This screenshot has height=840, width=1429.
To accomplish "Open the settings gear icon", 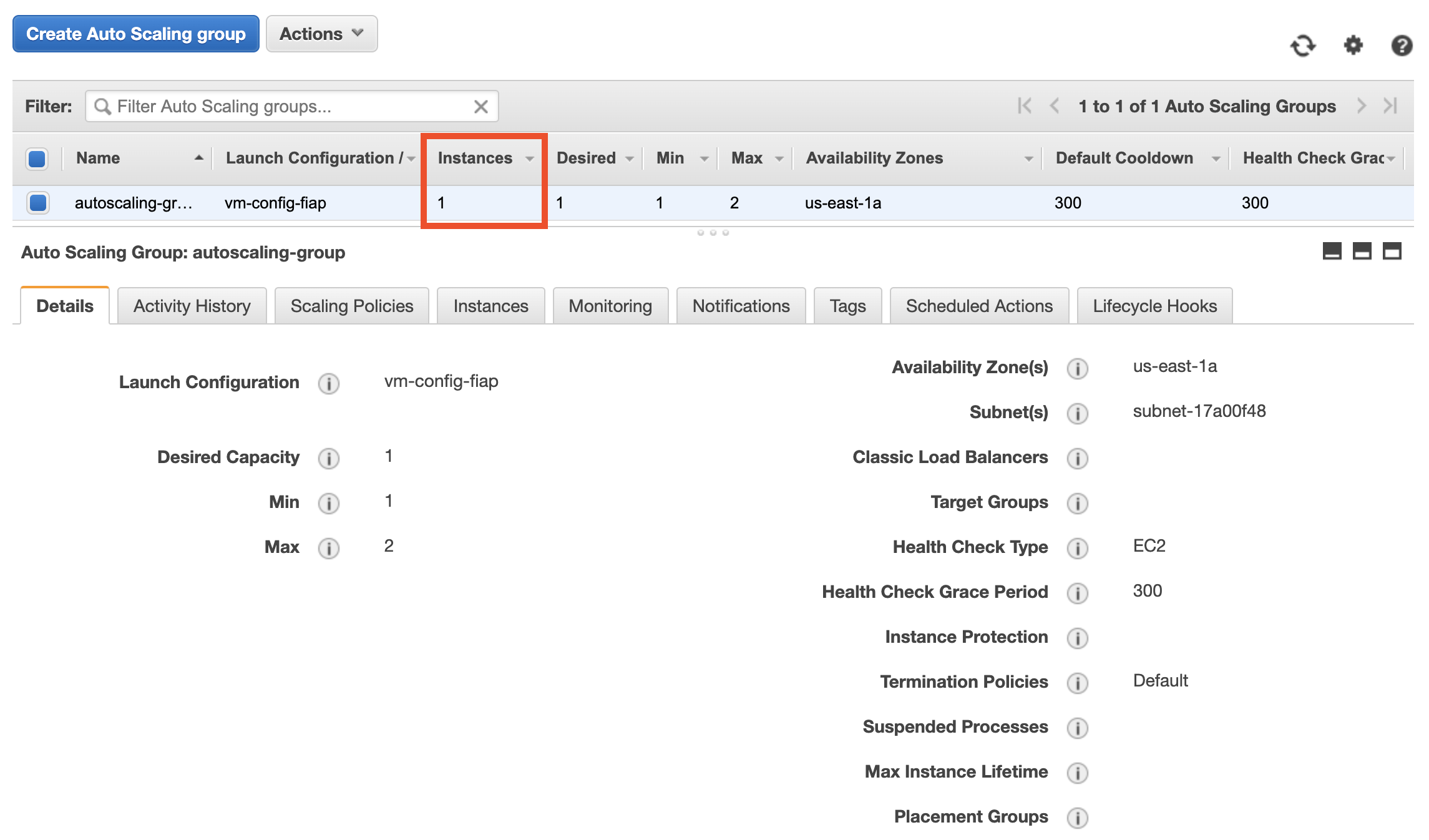I will click(x=1353, y=46).
